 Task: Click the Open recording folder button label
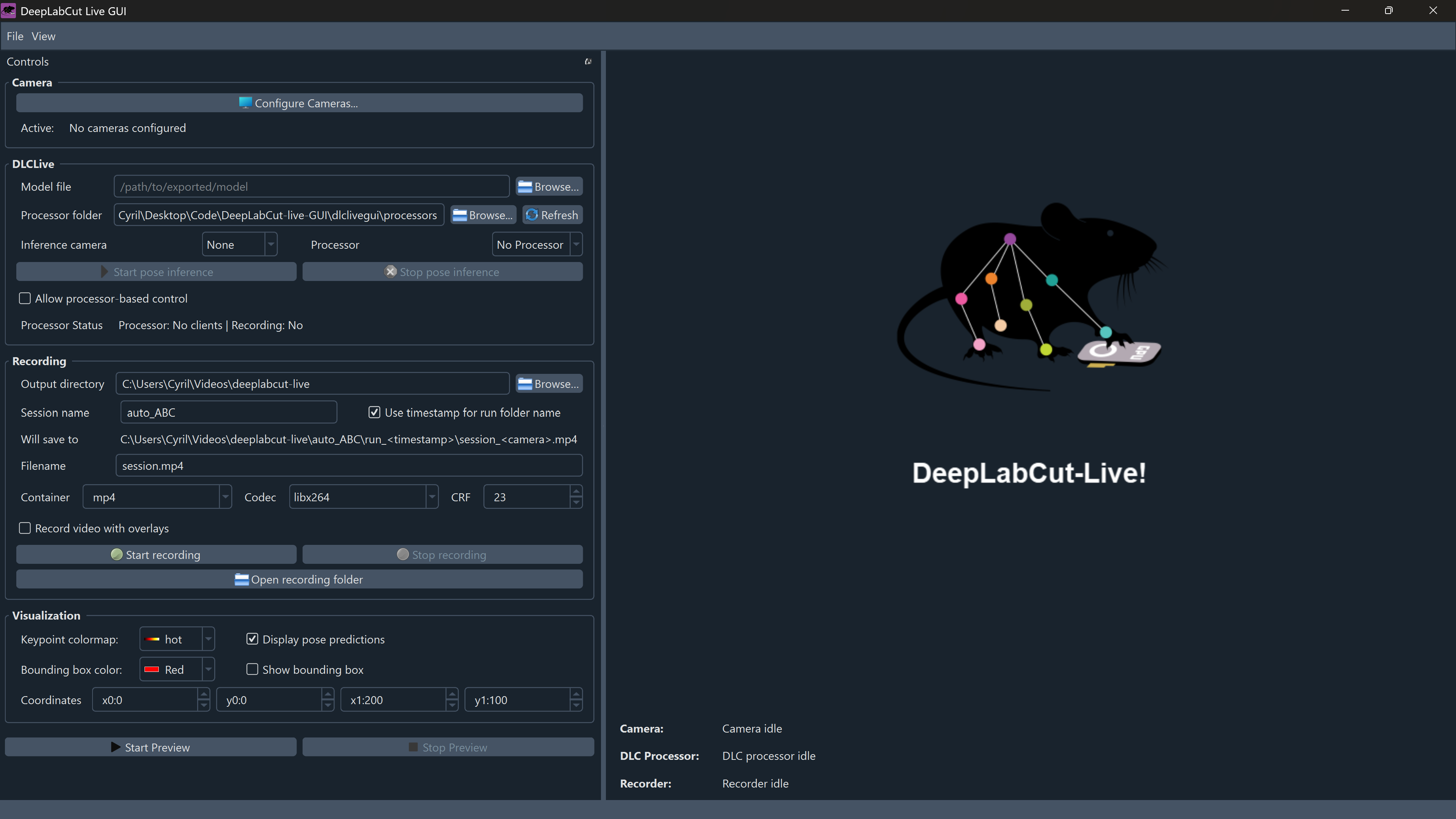[x=307, y=579]
